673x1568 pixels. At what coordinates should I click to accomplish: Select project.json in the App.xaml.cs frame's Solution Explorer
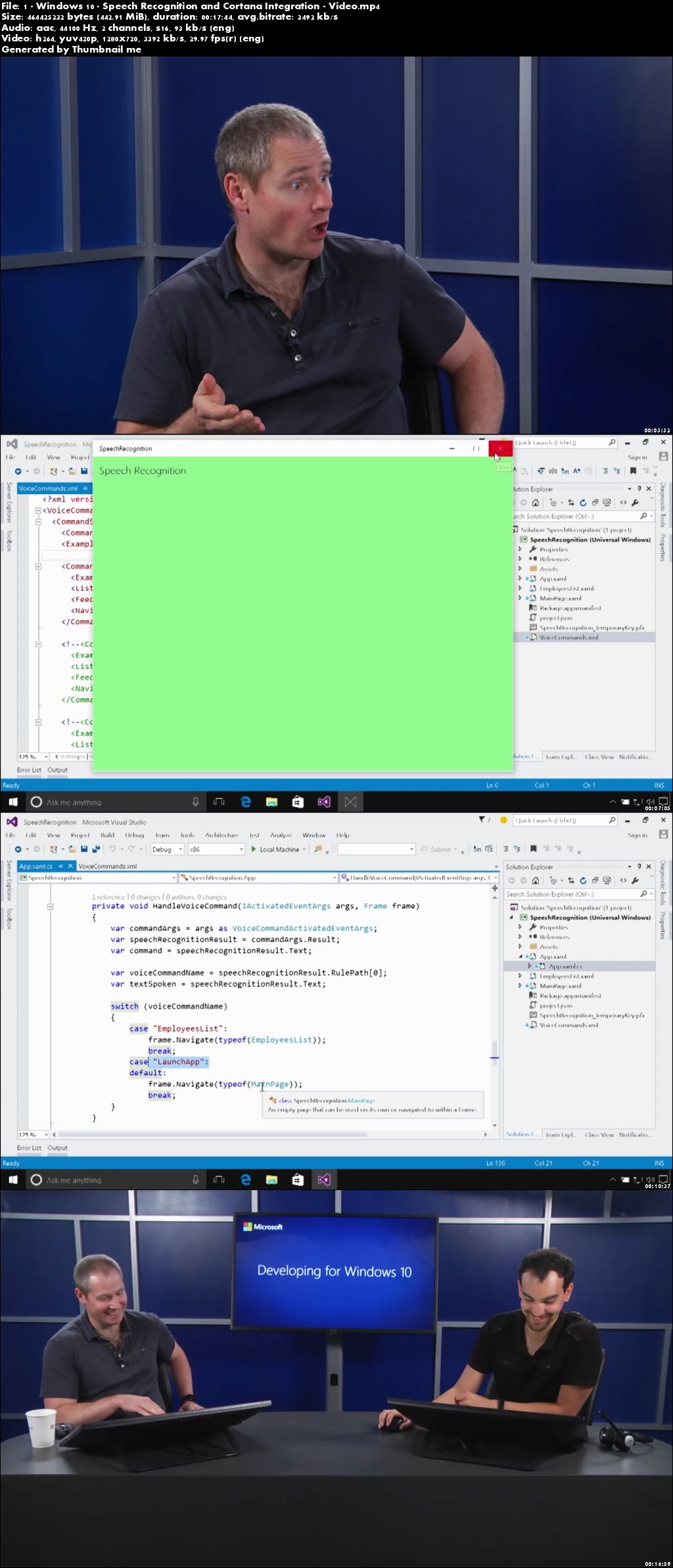555,1005
